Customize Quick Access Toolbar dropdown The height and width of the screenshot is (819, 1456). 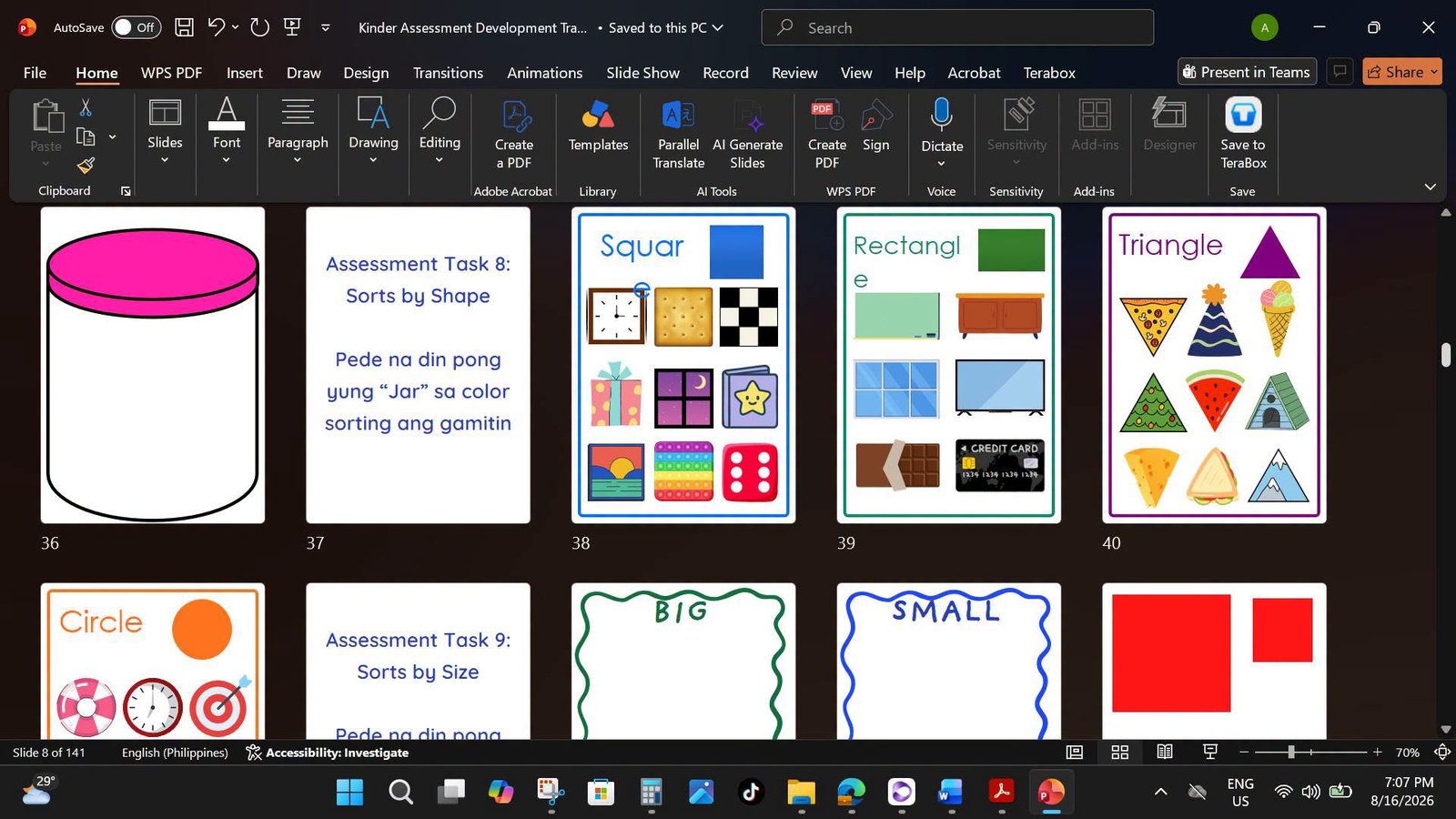(x=325, y=27)
